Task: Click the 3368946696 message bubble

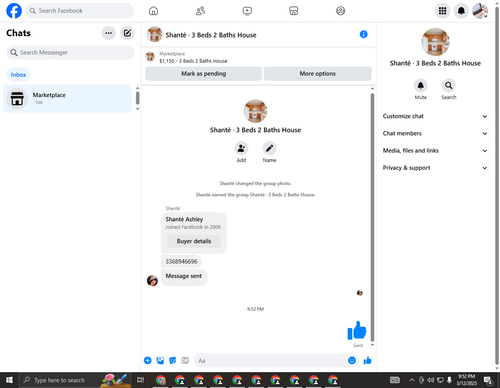Action: click(x=181, y=262)
